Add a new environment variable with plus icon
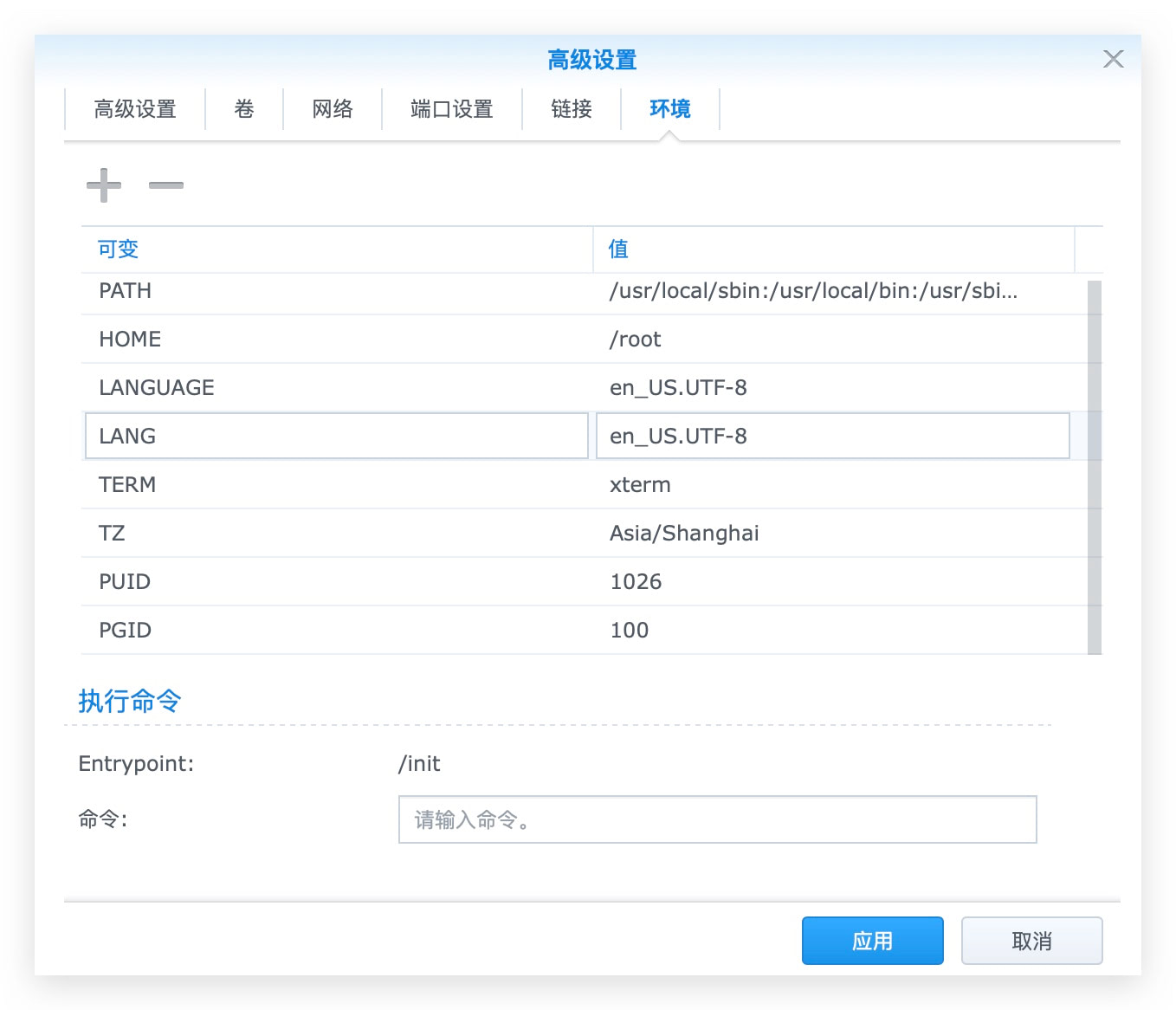Viewport: 1176px width, 1010px height. 104,185
